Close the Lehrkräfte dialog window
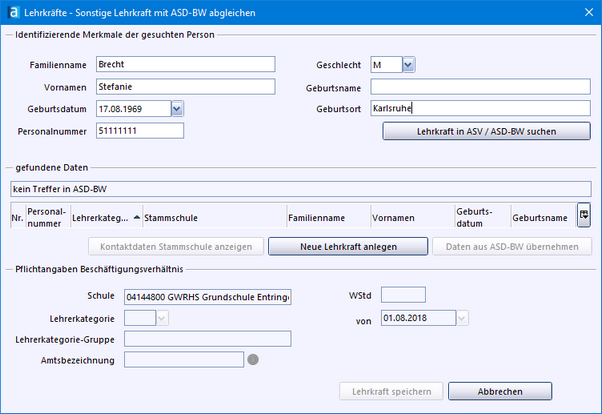 click(x=586, y=11)
